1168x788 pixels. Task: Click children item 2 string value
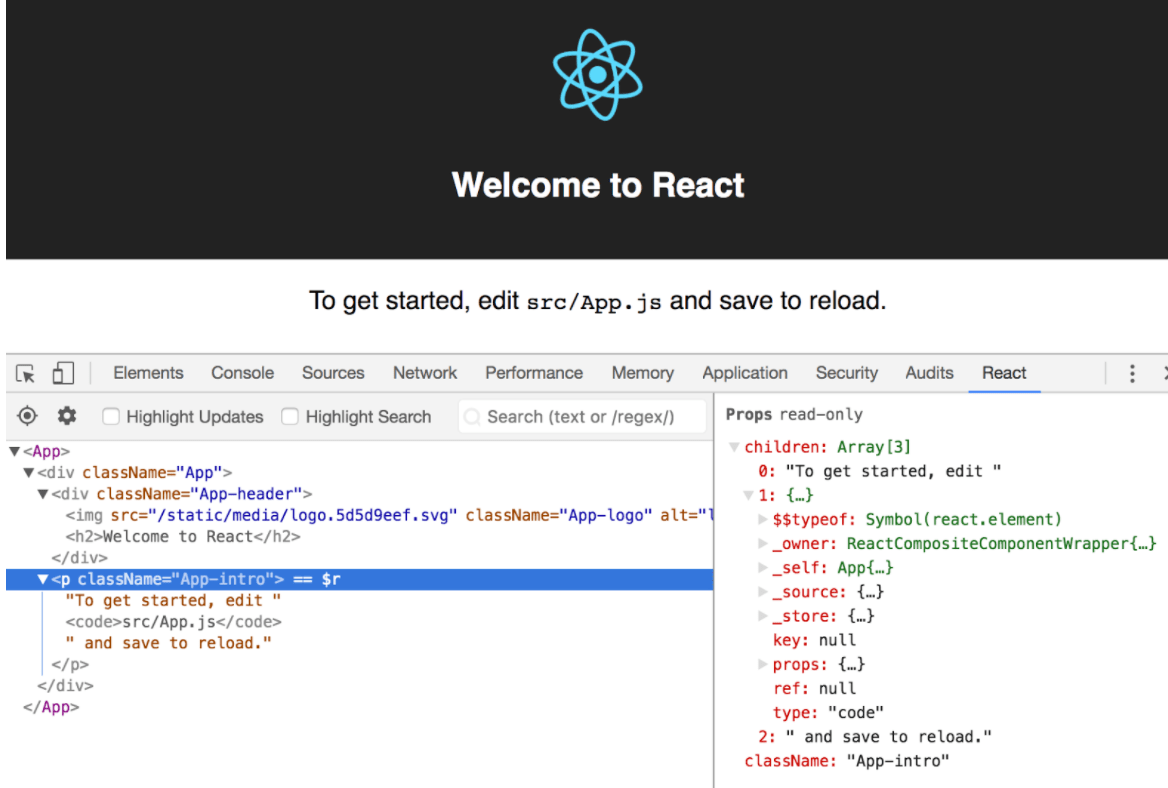(889, 737)
